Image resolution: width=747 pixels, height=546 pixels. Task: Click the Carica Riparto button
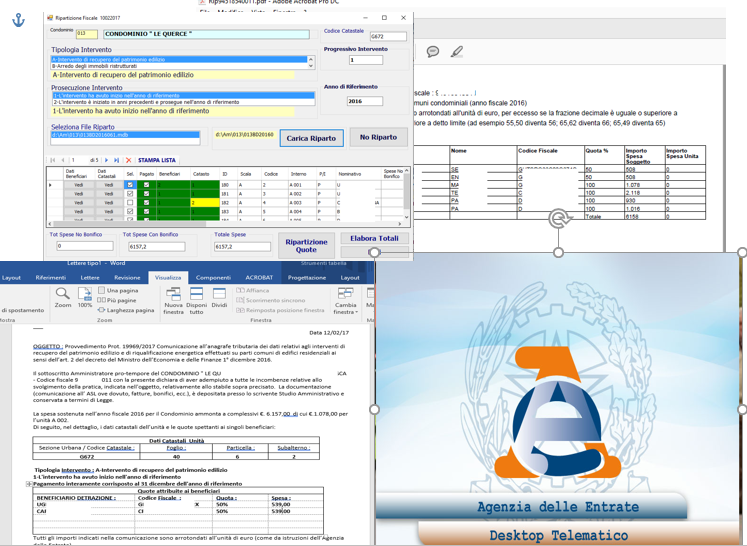pyautogui.click(x=312, y=138)
